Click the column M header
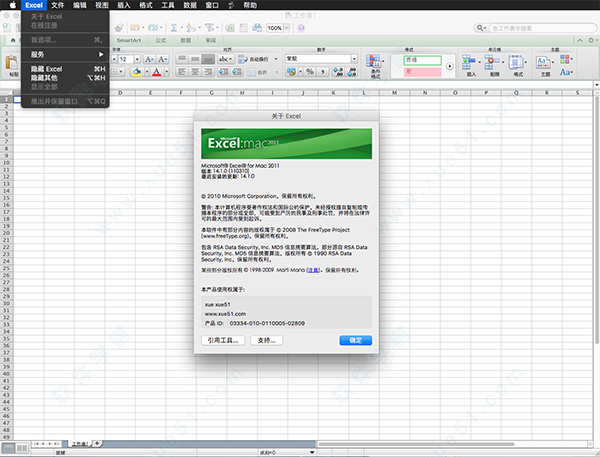The width and height of the screenshot is (600, 457). 394,93
